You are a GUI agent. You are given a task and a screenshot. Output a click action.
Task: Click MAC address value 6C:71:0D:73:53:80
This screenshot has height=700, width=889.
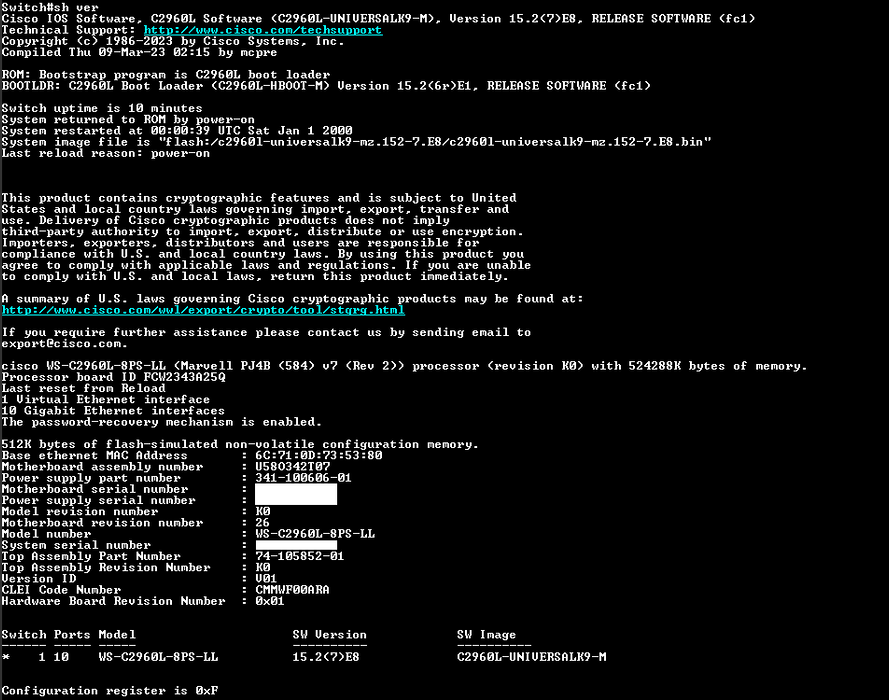(319, 455)
